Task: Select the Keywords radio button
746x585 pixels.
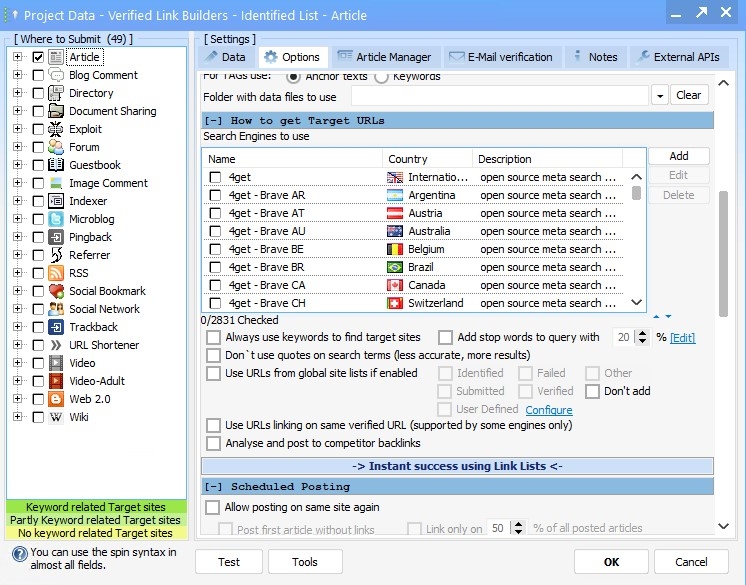Action: 381,76
